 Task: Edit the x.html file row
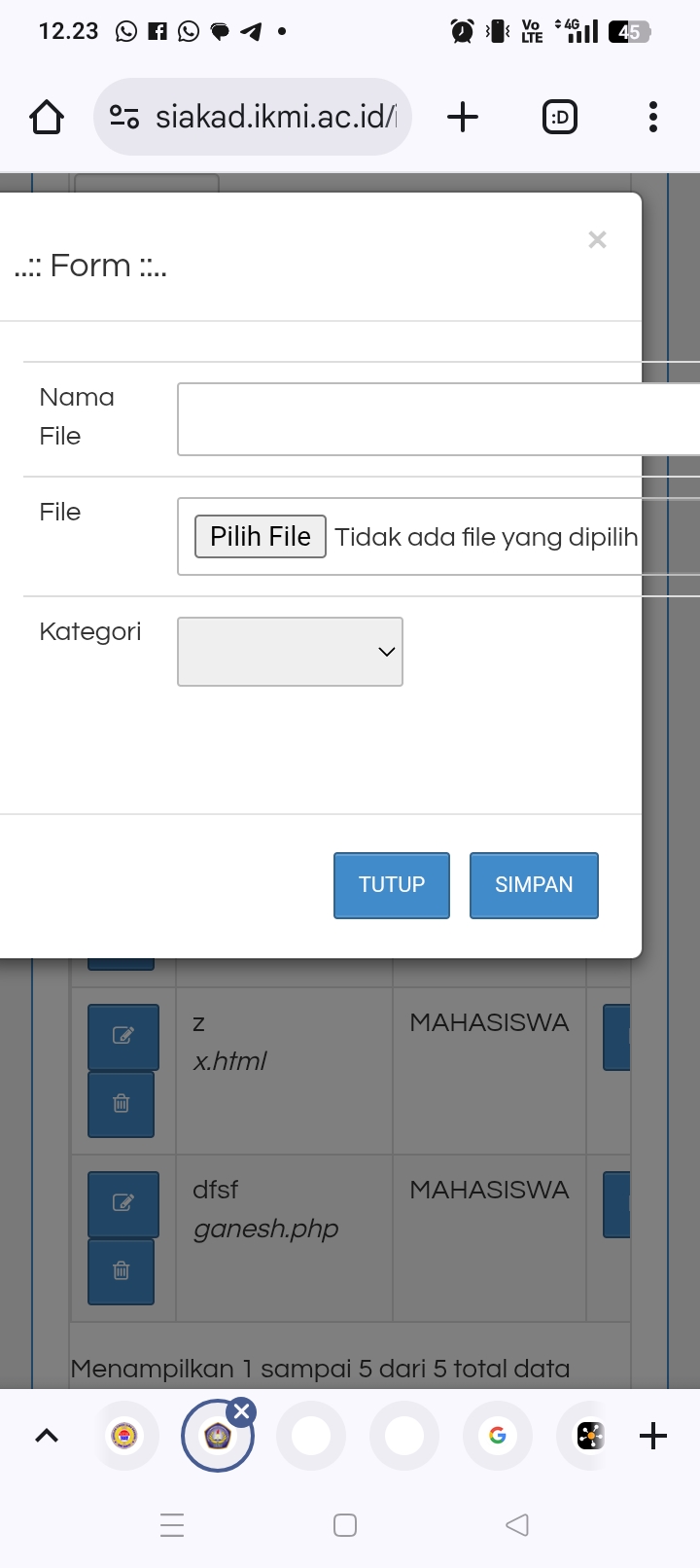122,1036
